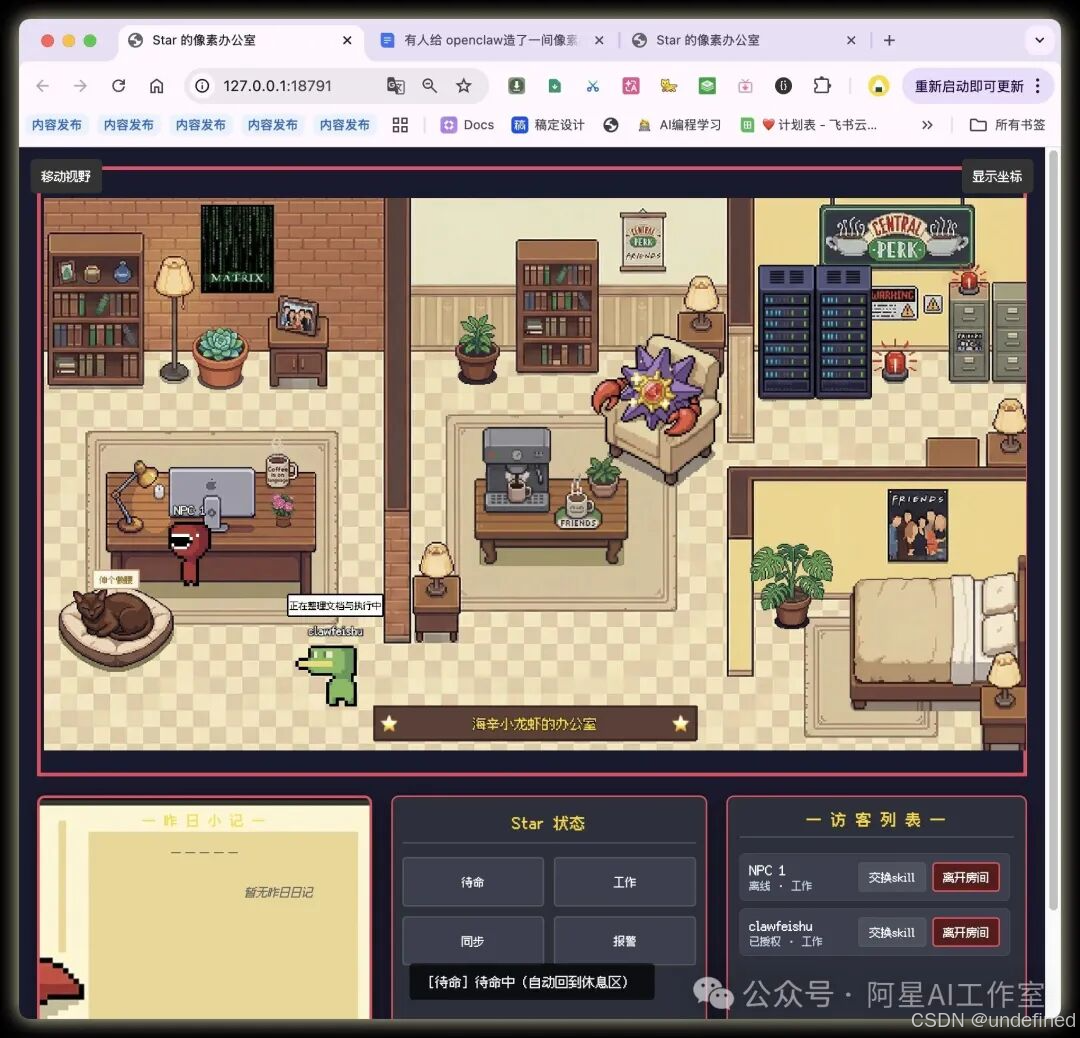The image size is (1080, 1038).
Task: Open the Docs bookmark
Action: 468,125
